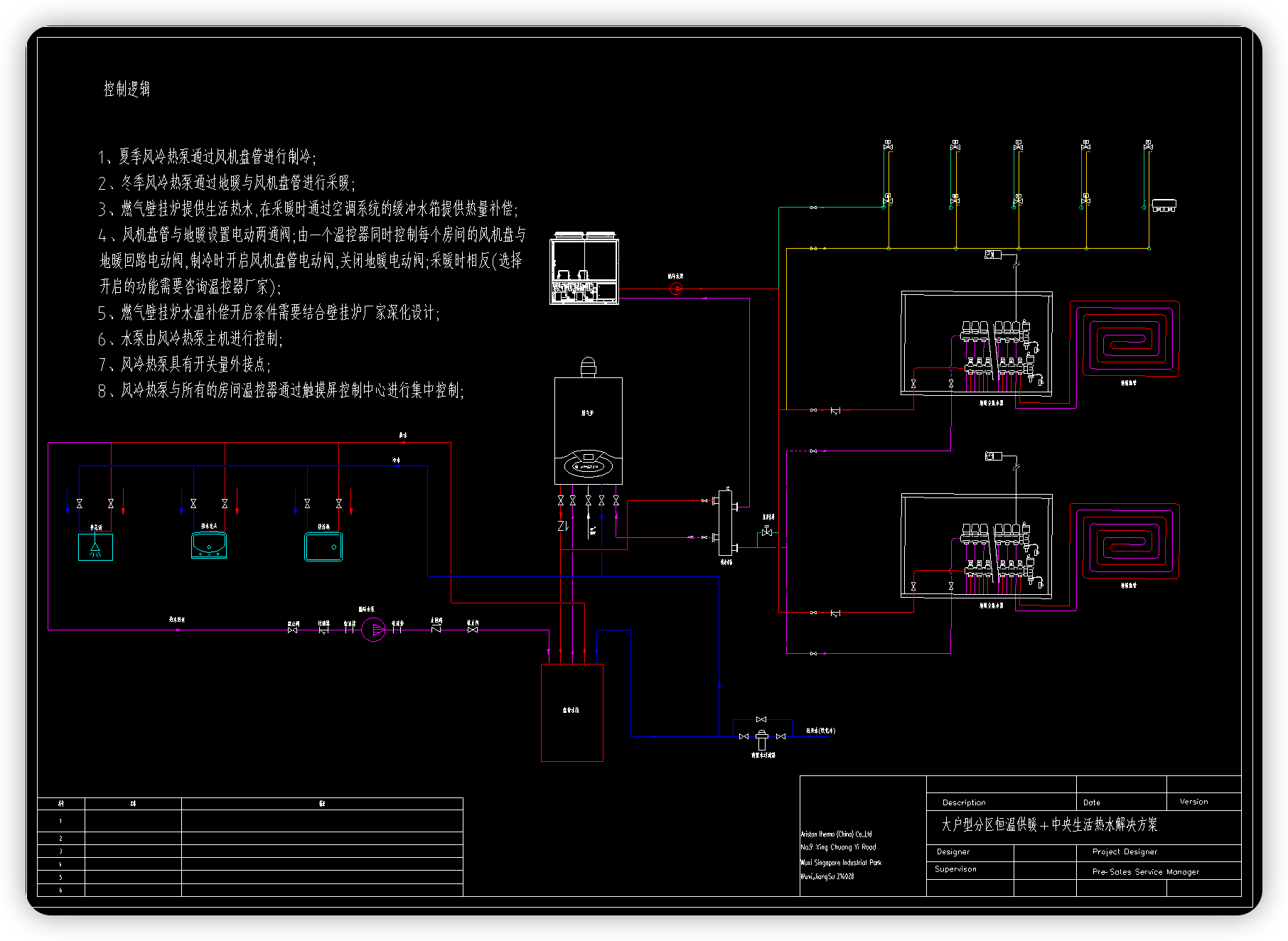Select note 5 about 壁挂炉水温补偿

tap(269, 312)
